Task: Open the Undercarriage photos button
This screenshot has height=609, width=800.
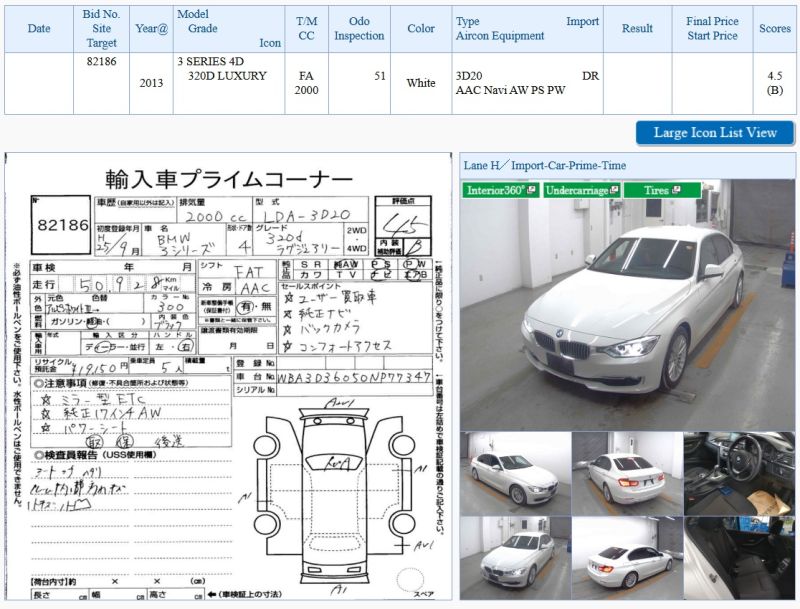Action: 581,190
